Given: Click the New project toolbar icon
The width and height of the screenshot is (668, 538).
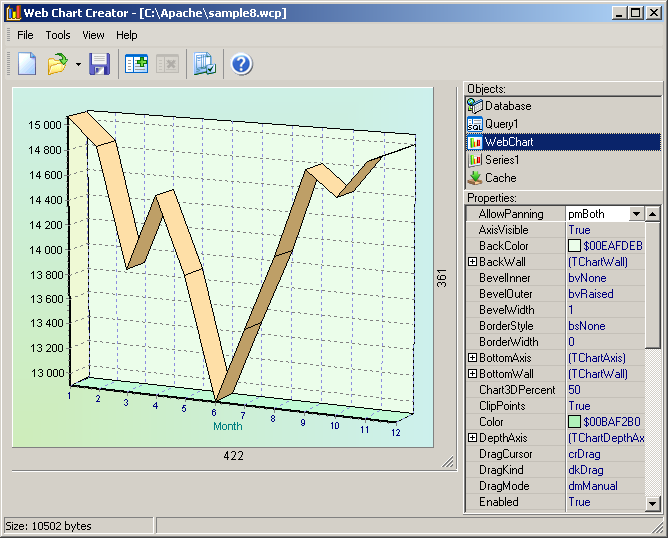Looking at the screenshot, I should click(x=27, y=64).
